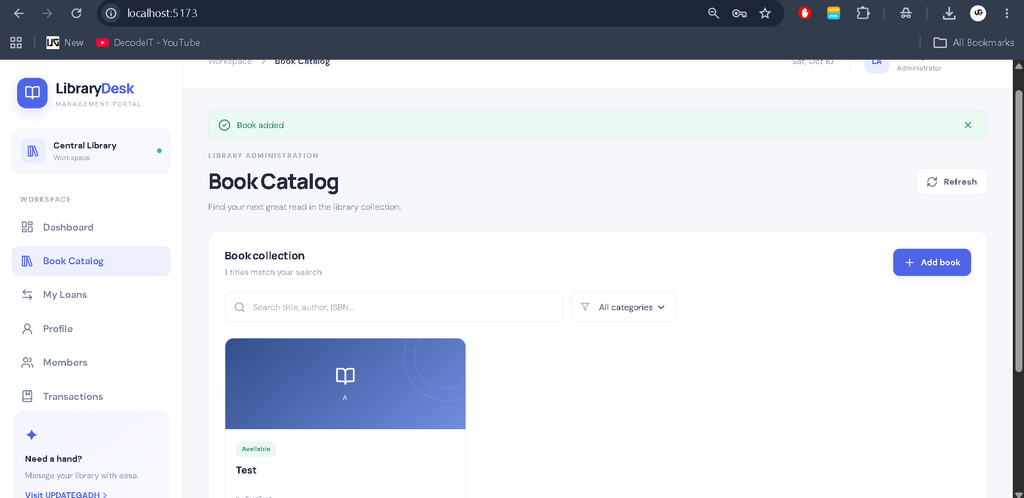Click the sparkle icon in help card
1024x498 pixels.
tap(31, 435)
